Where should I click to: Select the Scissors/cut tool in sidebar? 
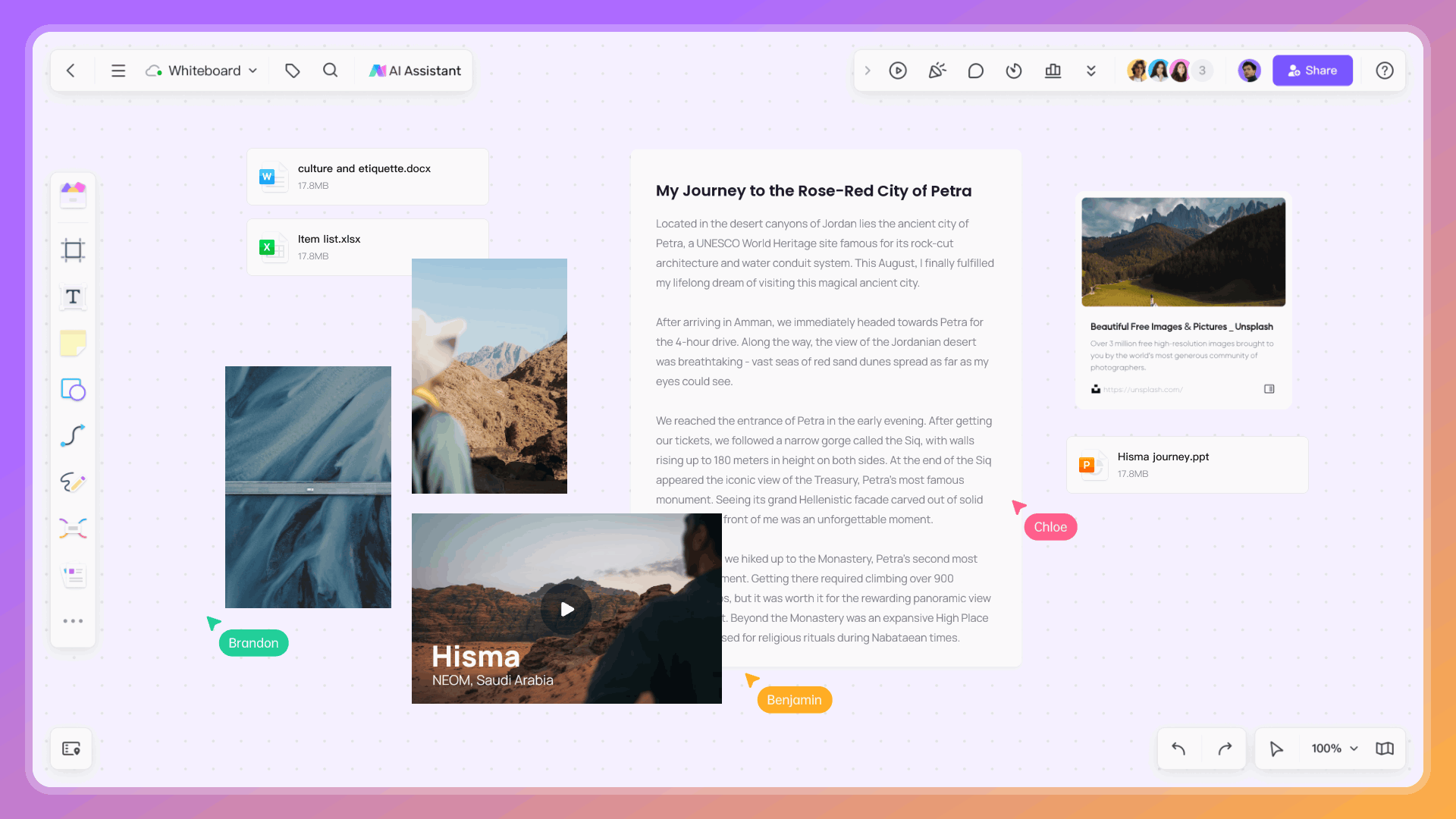point(73,528)
